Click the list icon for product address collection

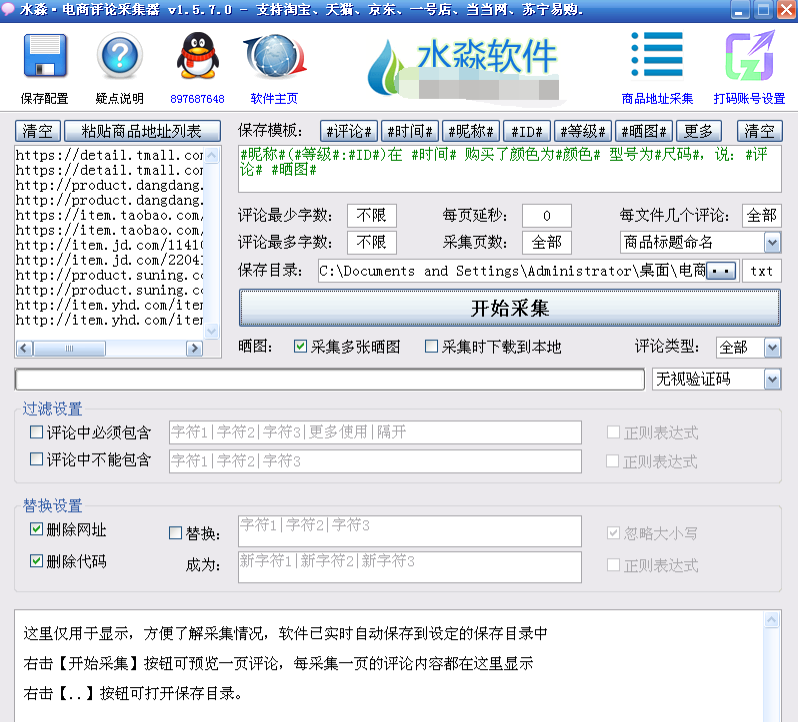point(657,54)
